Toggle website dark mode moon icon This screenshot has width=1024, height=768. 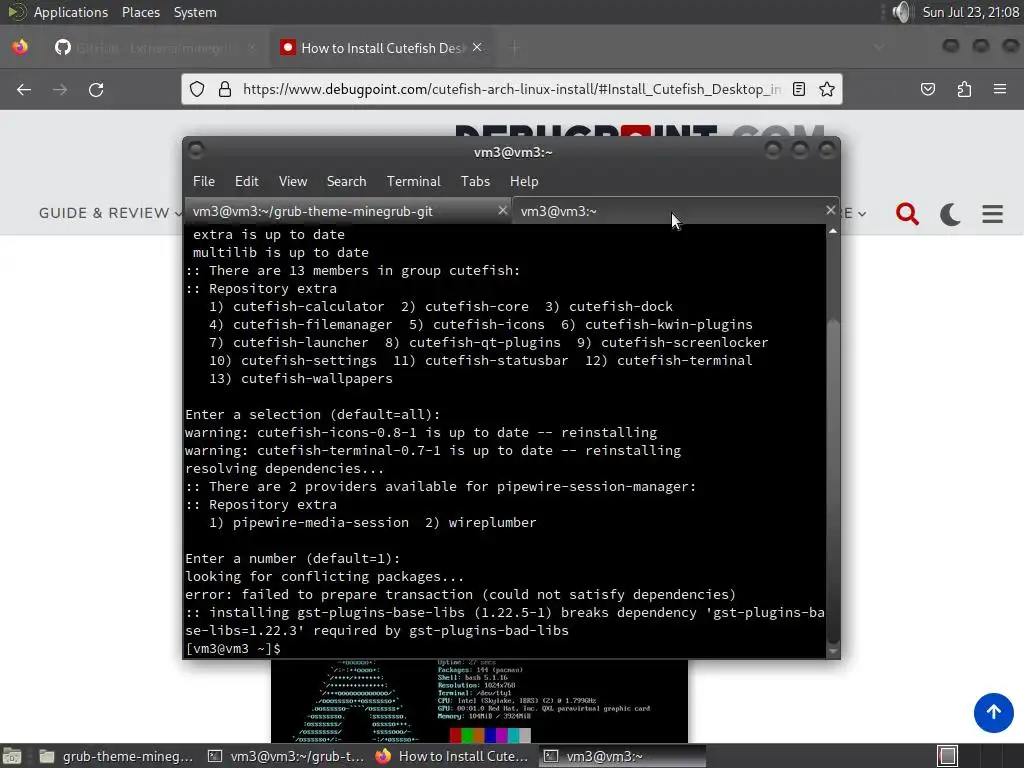950,214
